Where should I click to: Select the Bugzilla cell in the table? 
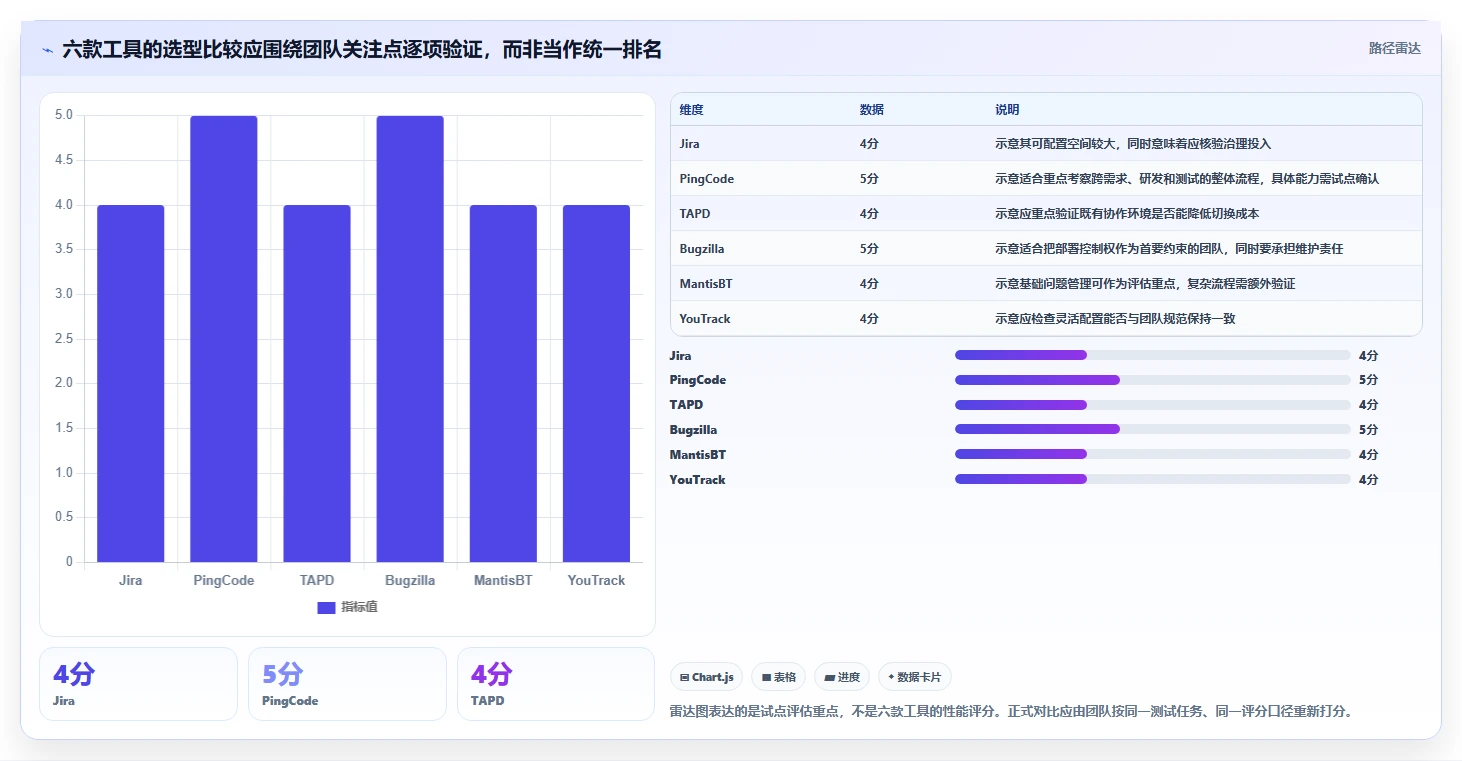[x=702, y=249]
